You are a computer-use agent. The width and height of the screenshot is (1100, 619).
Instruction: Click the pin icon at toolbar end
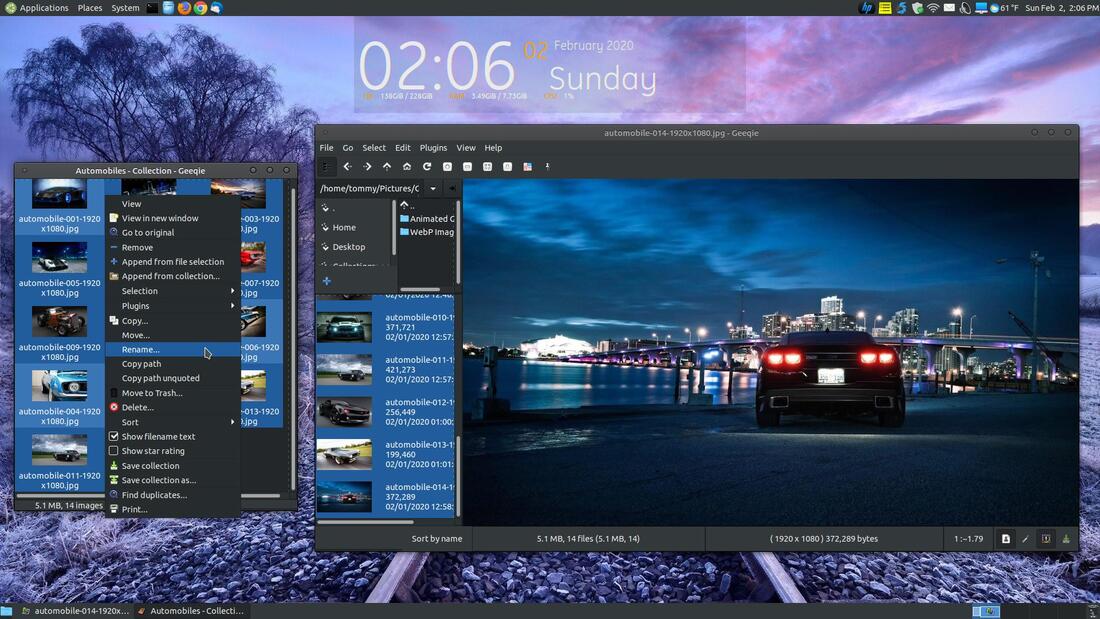[x=547, y=167]
